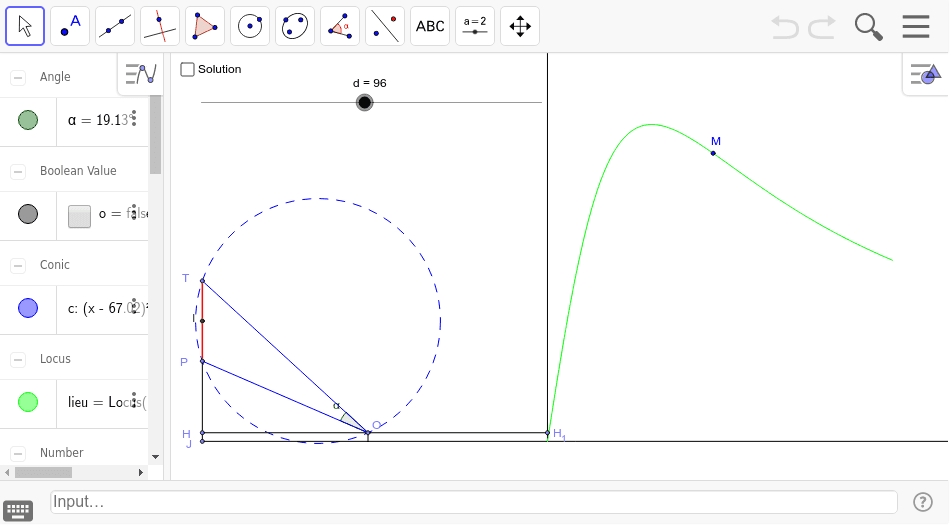Toggle visibility of locus lieu

(x=28, y=402)
